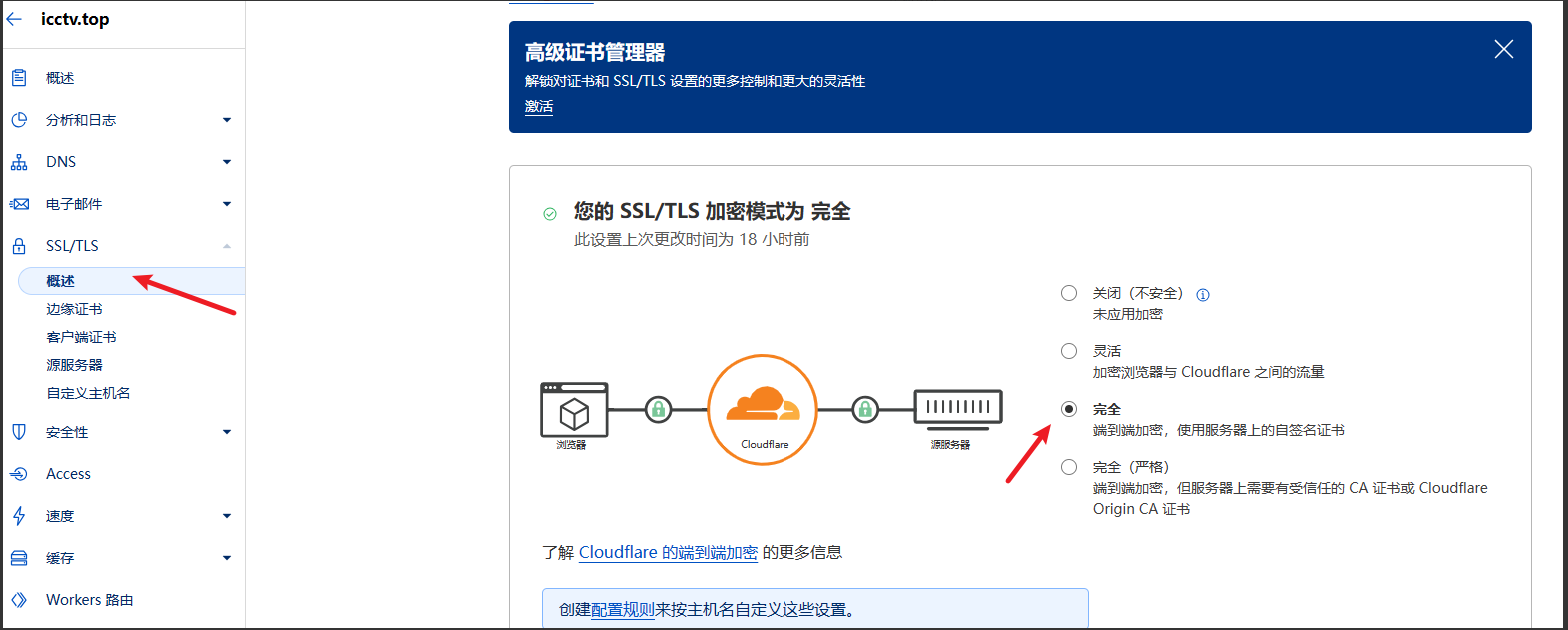
Task: Choose the 完全（严格）radio option
Action: [1069, 467]
